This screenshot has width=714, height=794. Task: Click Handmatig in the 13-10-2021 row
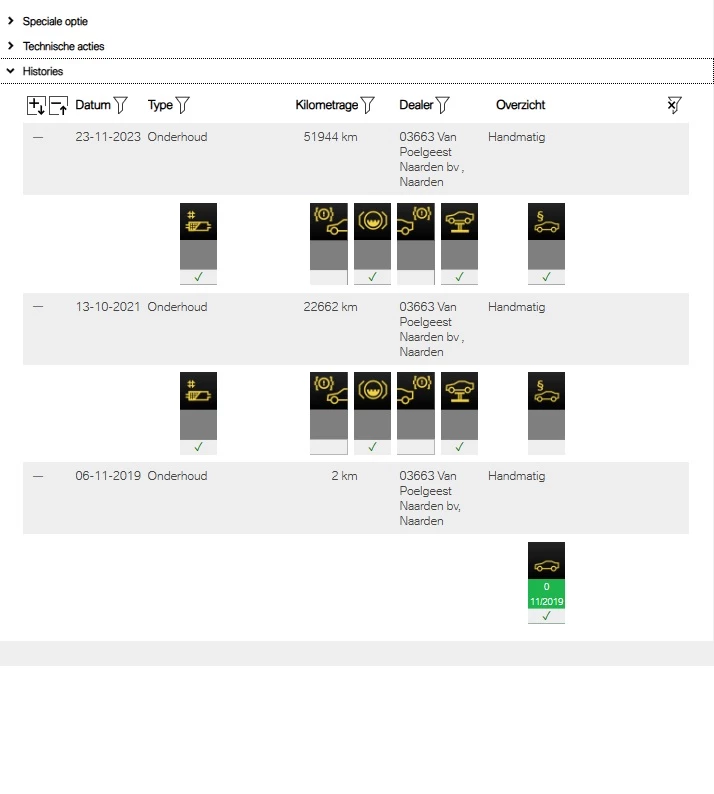point(517,307)
